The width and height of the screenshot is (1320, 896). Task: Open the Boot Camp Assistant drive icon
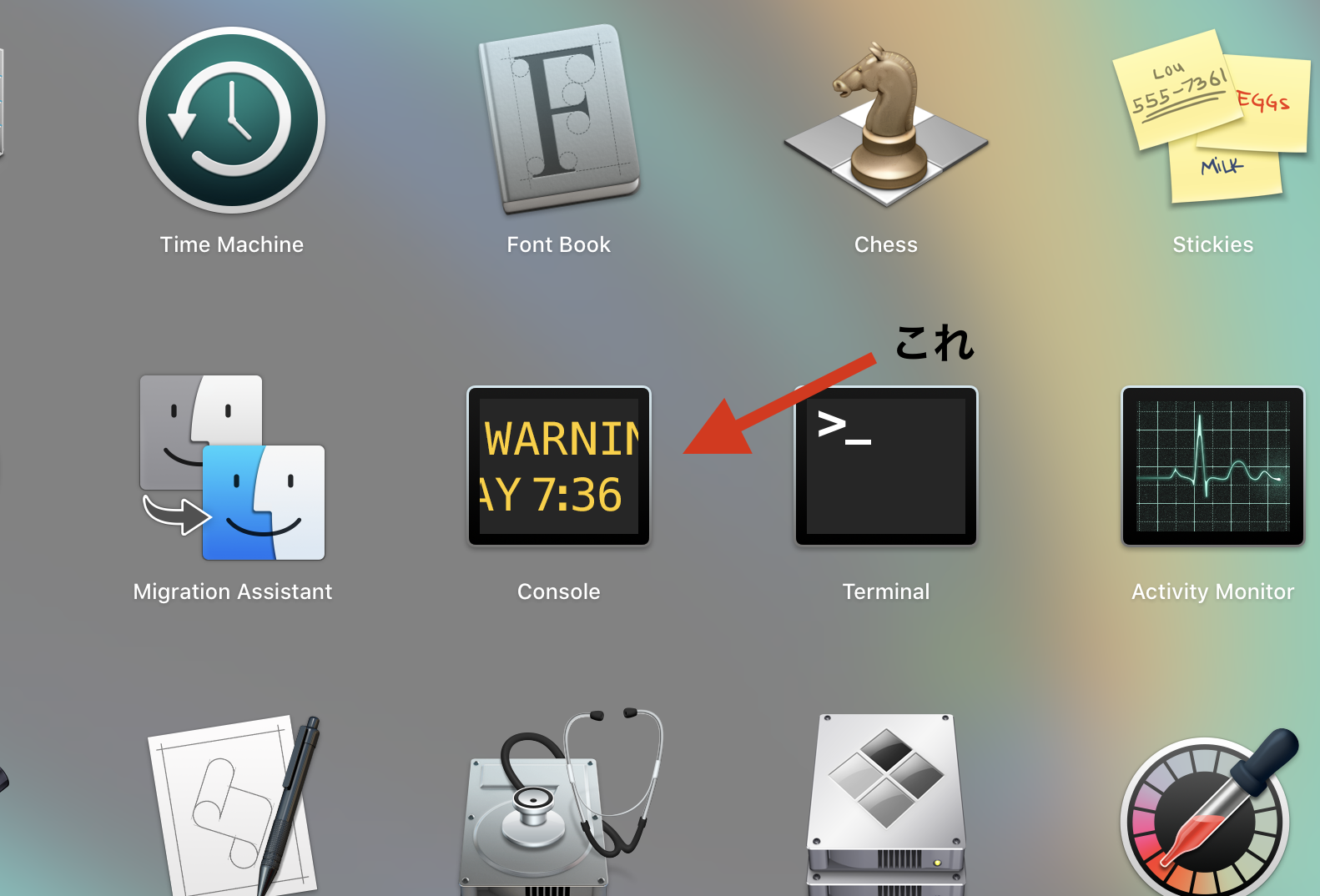point(886,805)
